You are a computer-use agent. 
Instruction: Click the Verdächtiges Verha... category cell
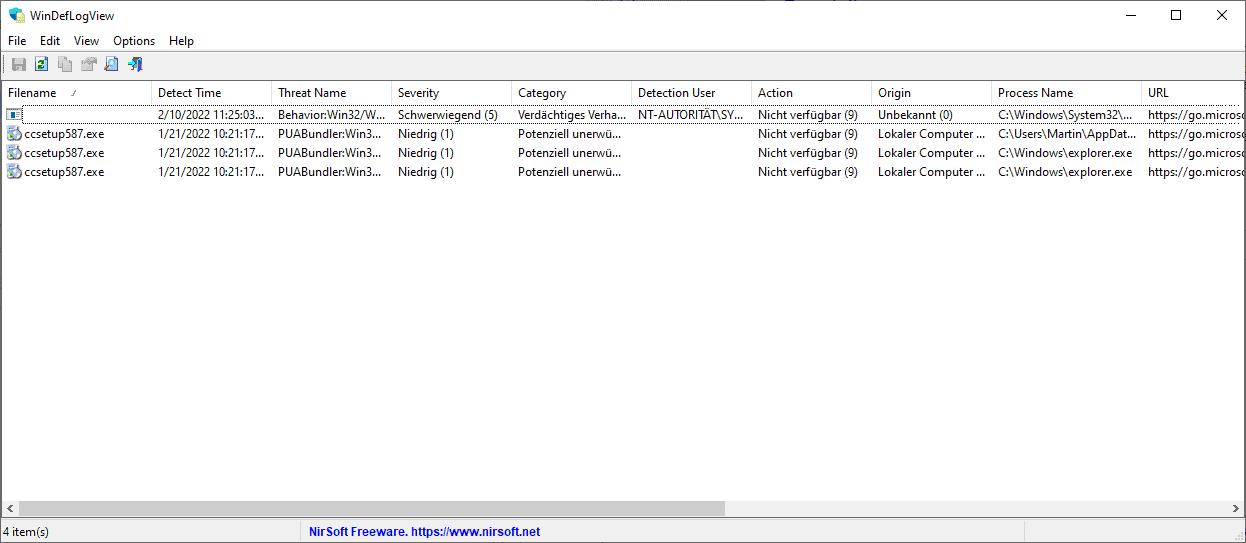click(572, 115)
